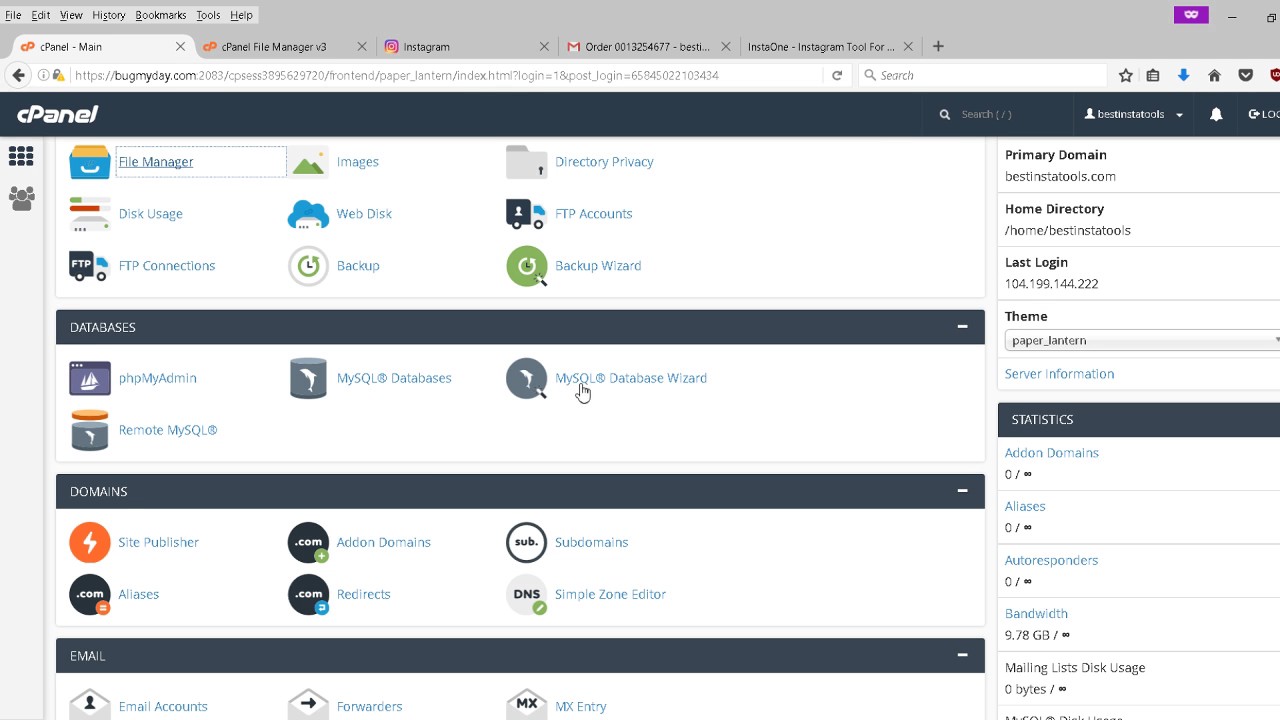The width and height of the screenshot is (1280, 720).
Task: Click the Remote MySQL icon
Action: pos(89,430)
